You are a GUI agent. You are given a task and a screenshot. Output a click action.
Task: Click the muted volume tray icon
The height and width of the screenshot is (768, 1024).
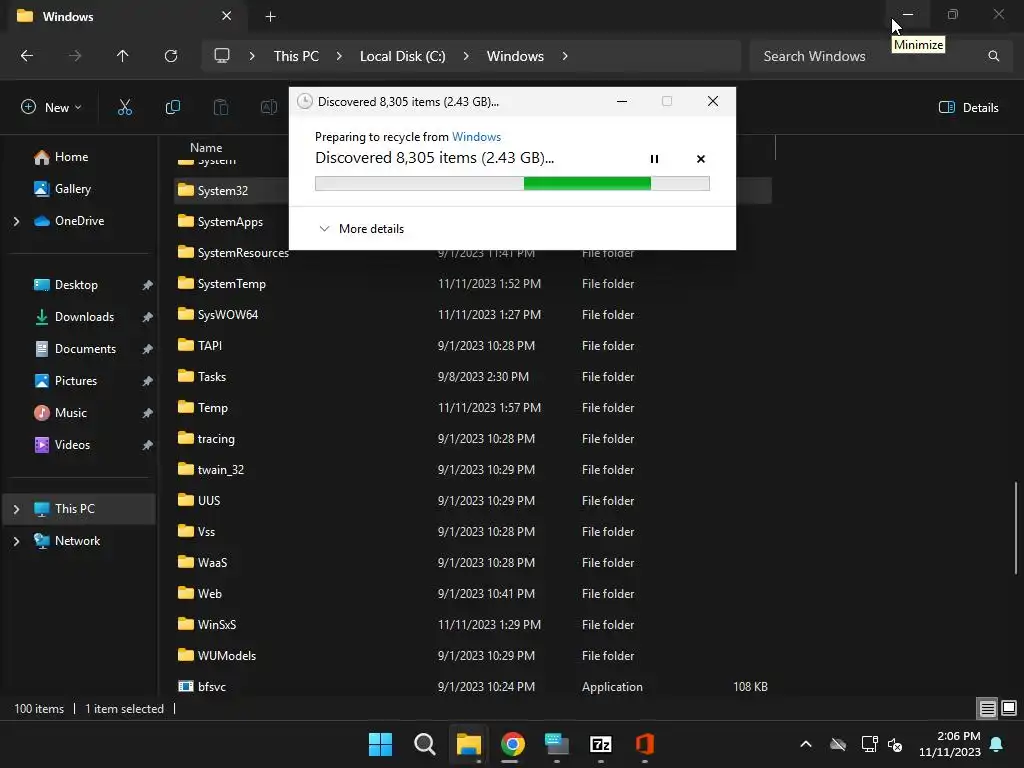coord(895,744)
